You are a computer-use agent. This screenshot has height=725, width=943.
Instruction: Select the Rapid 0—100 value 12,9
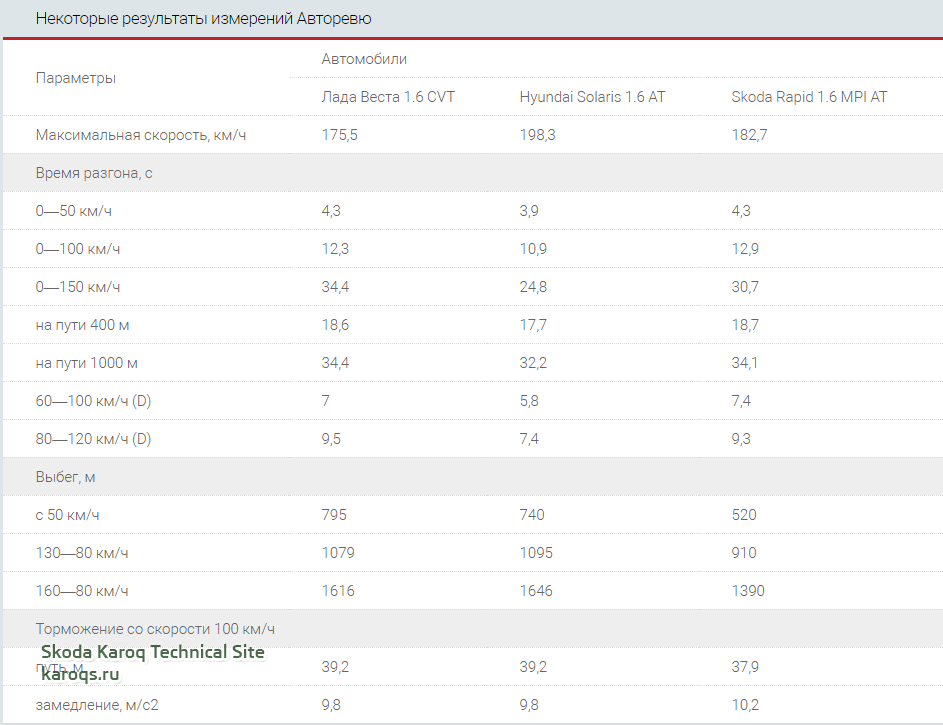tap(745, 249)
